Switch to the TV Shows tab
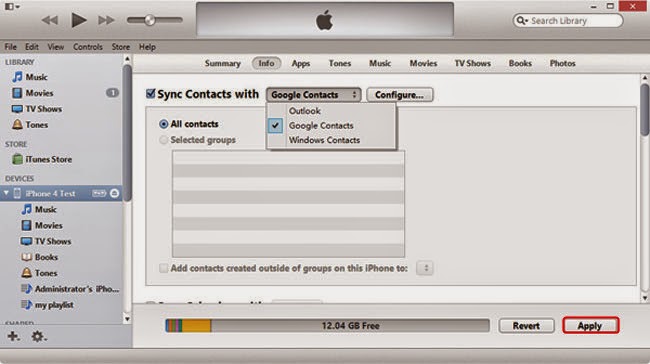 coord(473,63)
